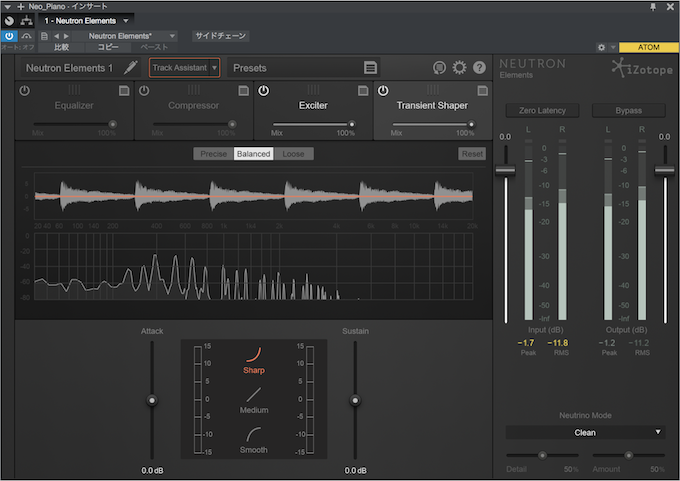Select the Exciter module tab
Viewport: 680px width, 481px height.
tap(313, 110)
